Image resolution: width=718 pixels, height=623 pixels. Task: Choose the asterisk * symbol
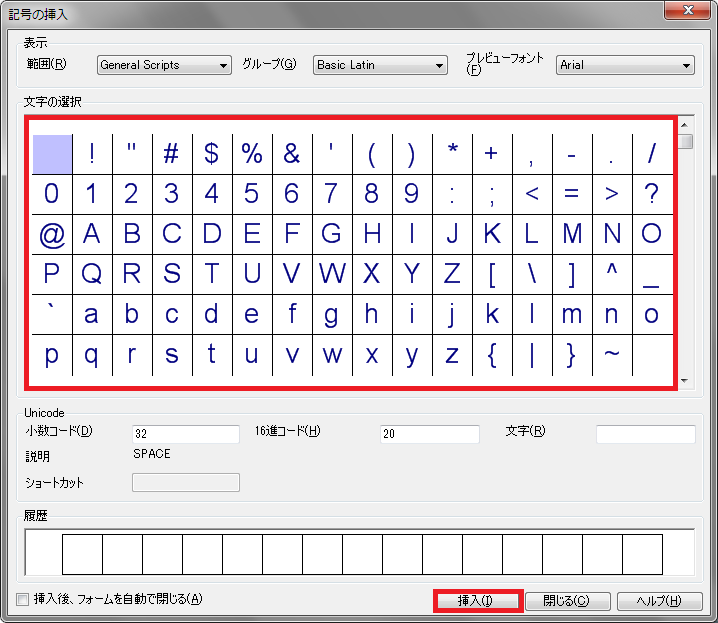(x=452, y=154)
